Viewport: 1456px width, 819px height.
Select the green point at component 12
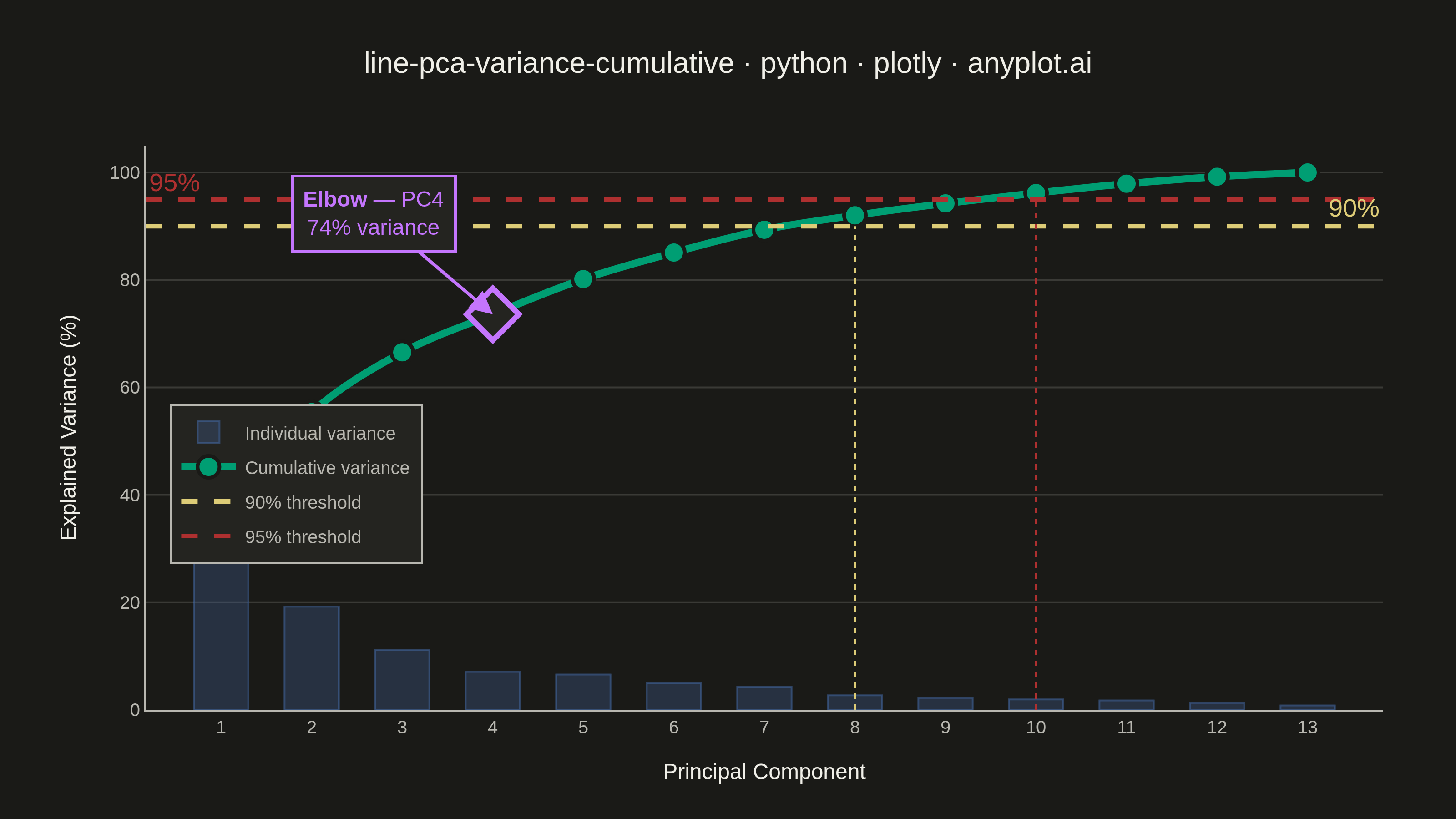1216,177
